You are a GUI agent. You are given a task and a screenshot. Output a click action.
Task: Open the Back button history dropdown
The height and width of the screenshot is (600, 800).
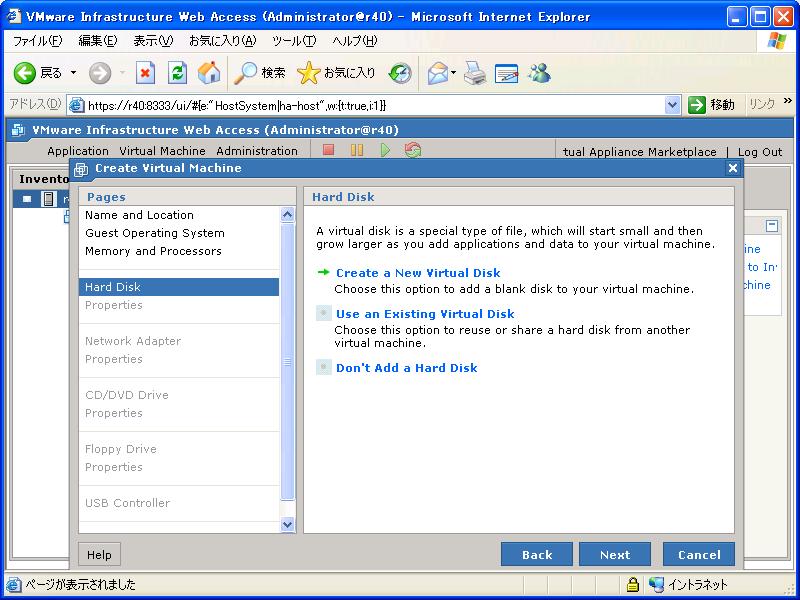73,73
